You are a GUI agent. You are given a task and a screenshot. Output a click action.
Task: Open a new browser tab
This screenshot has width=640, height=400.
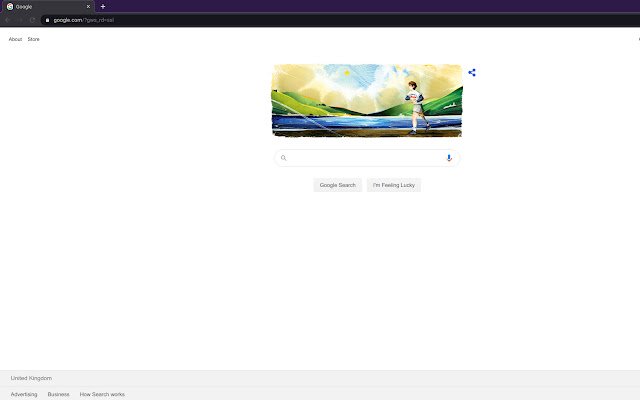[x=103, y=7]
